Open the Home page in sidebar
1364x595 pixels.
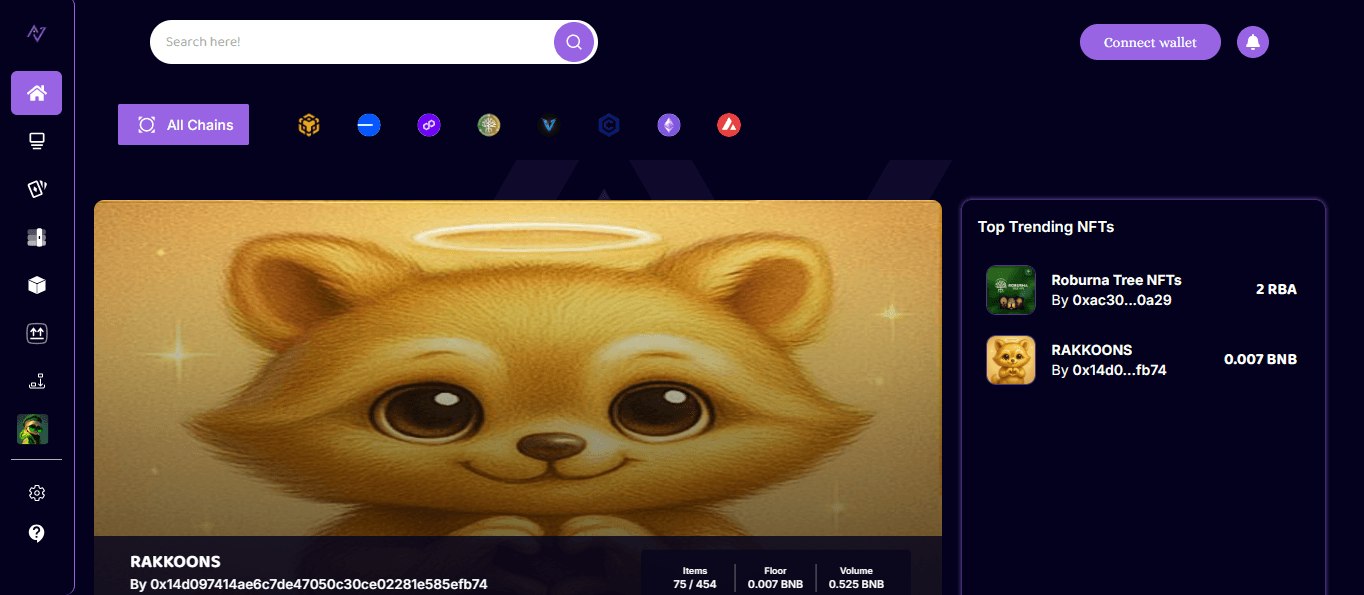[x=37, y=93]
